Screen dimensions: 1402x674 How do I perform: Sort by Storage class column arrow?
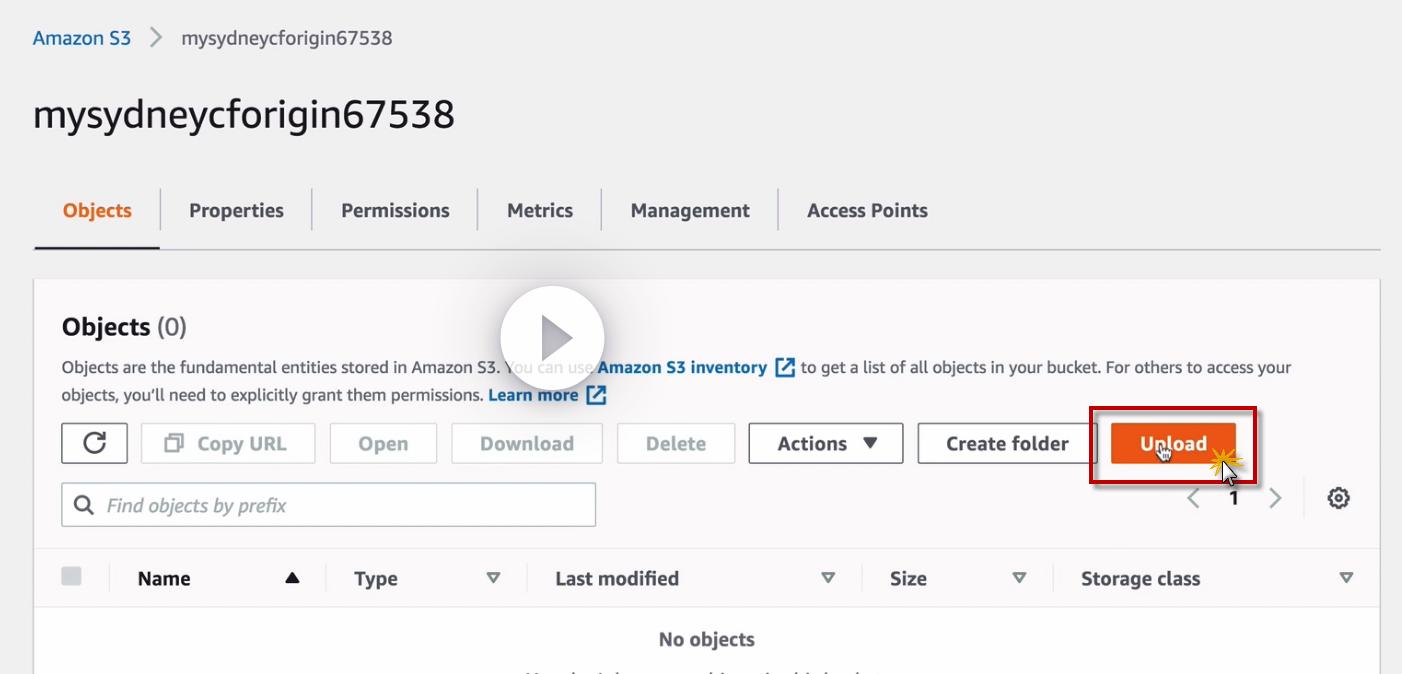(x=1346, y=578)
